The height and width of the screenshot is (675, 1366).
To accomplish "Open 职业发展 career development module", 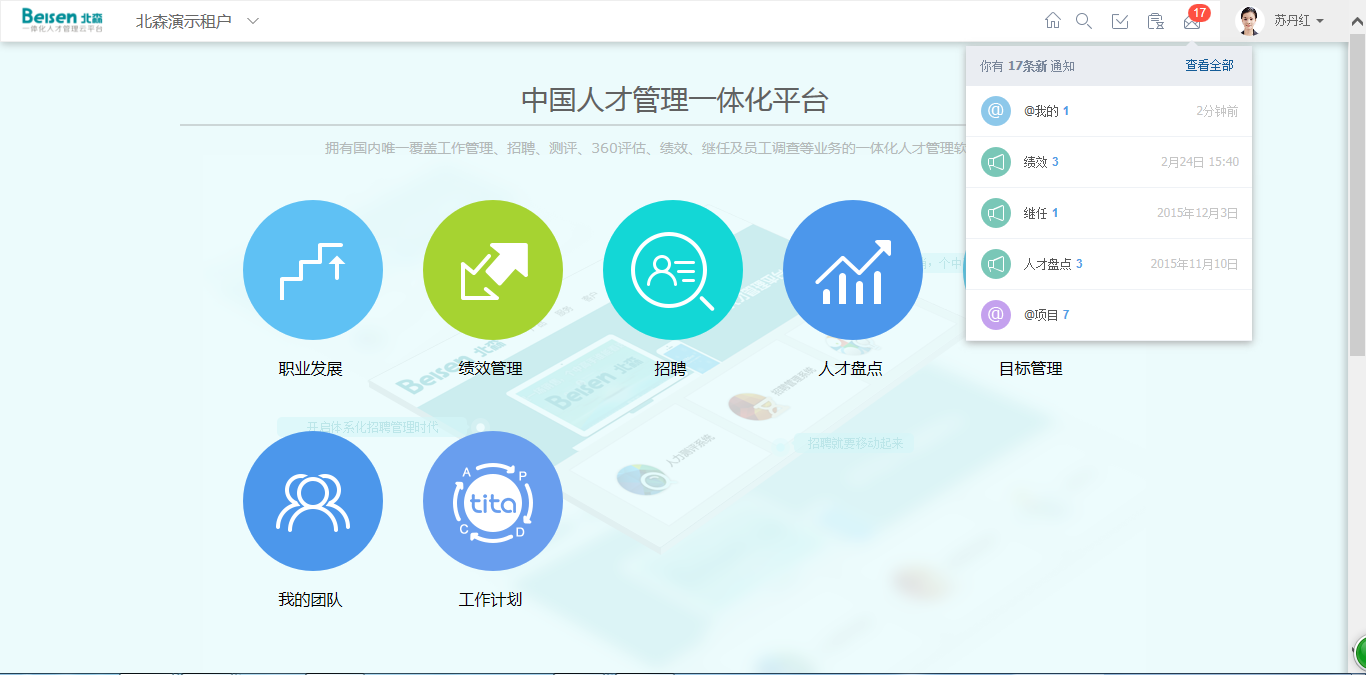I will point(312,270).
